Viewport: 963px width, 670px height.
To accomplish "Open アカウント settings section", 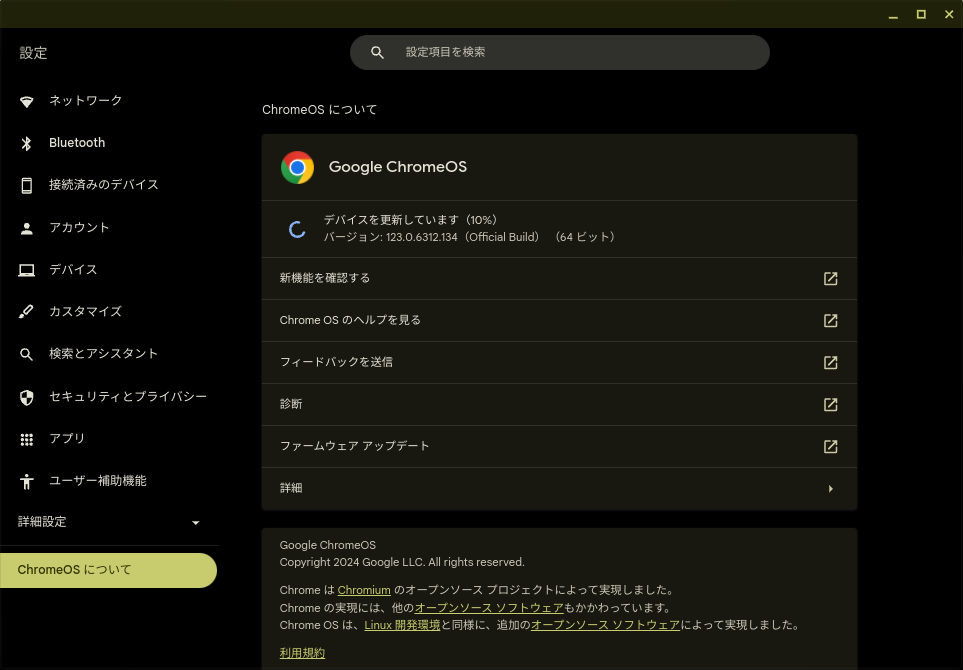I will point(79,227).
